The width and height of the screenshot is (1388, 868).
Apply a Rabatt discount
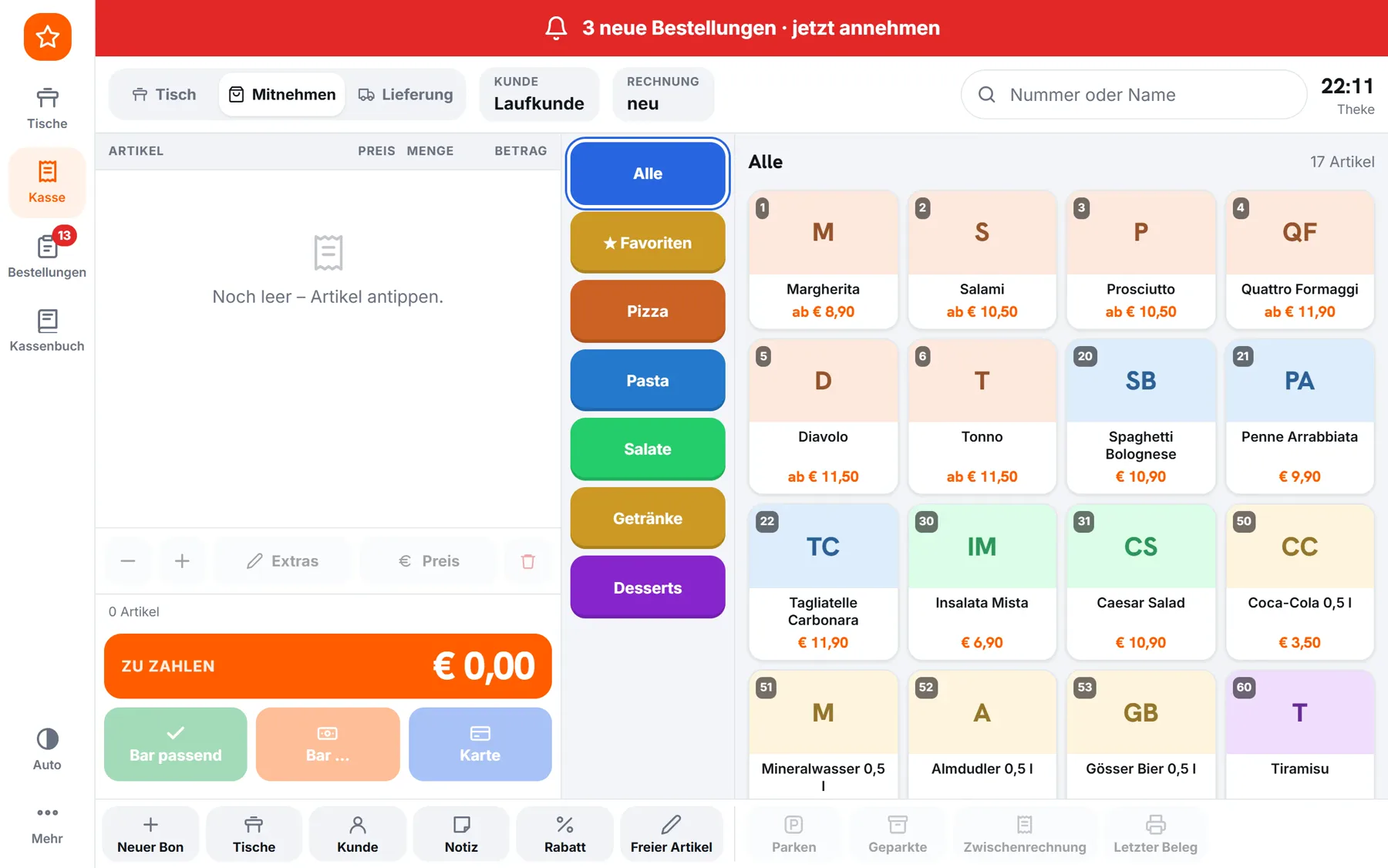tap(565, 834)
